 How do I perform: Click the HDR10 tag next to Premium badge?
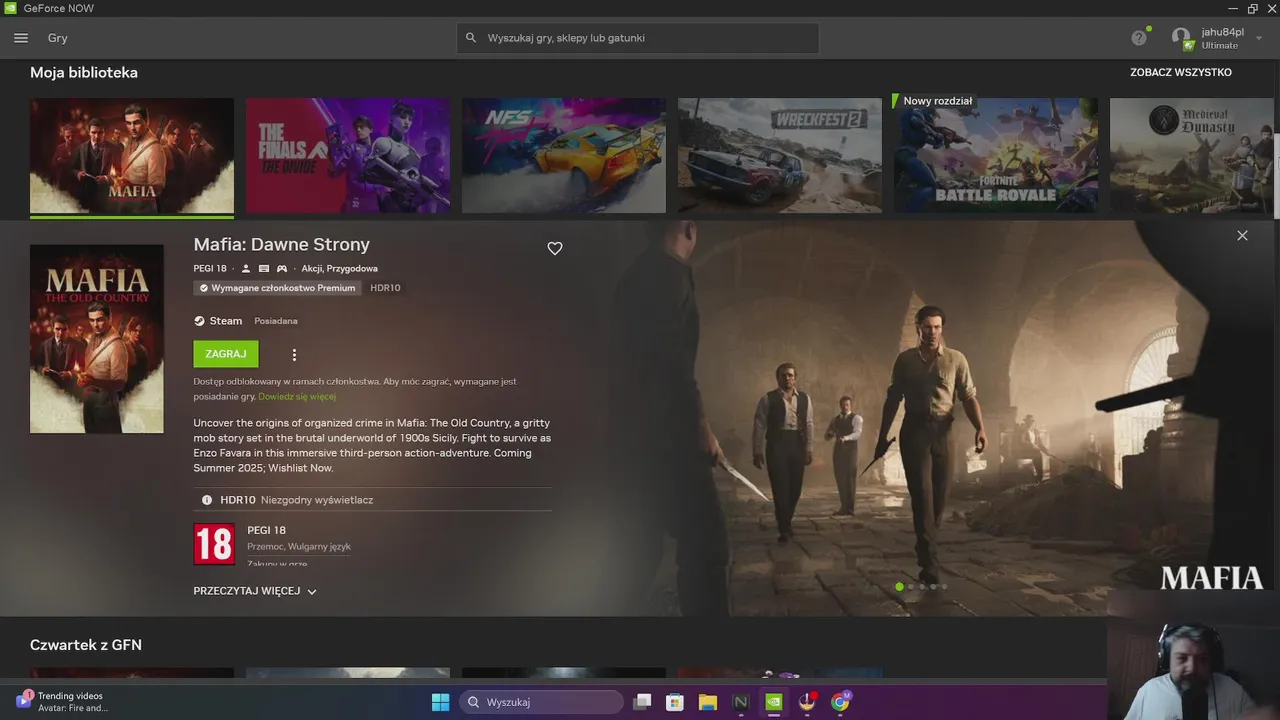(385, 288)
